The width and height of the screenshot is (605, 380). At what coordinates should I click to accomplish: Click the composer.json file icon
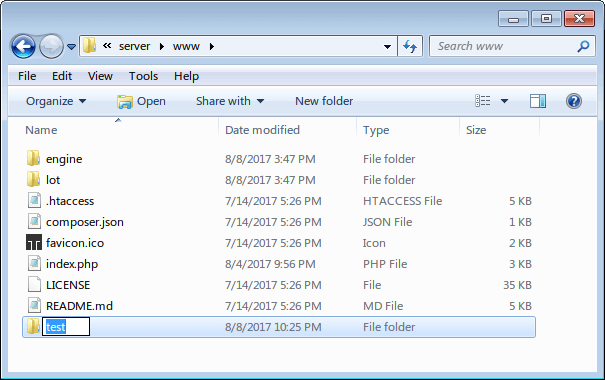34,221
